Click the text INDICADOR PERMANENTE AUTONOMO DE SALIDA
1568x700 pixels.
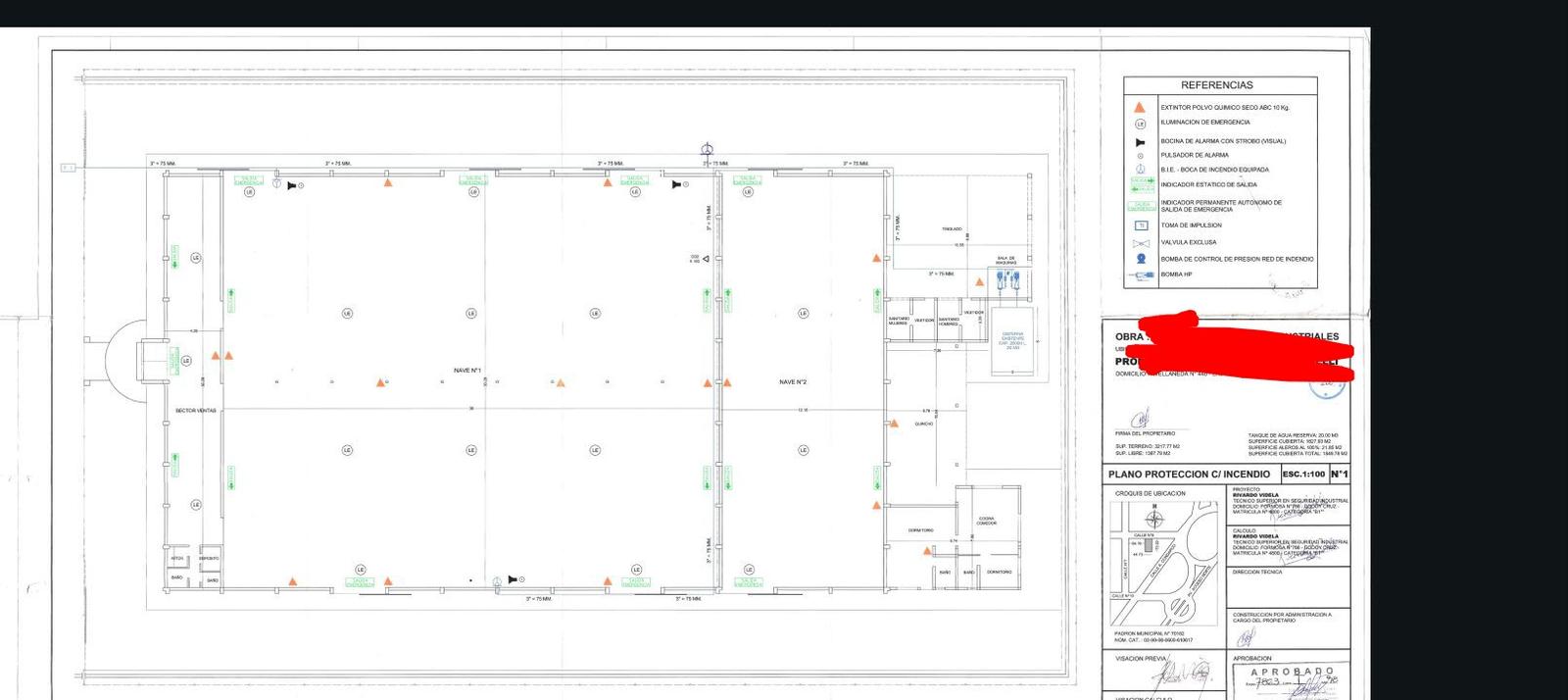tap(1221, 206)
